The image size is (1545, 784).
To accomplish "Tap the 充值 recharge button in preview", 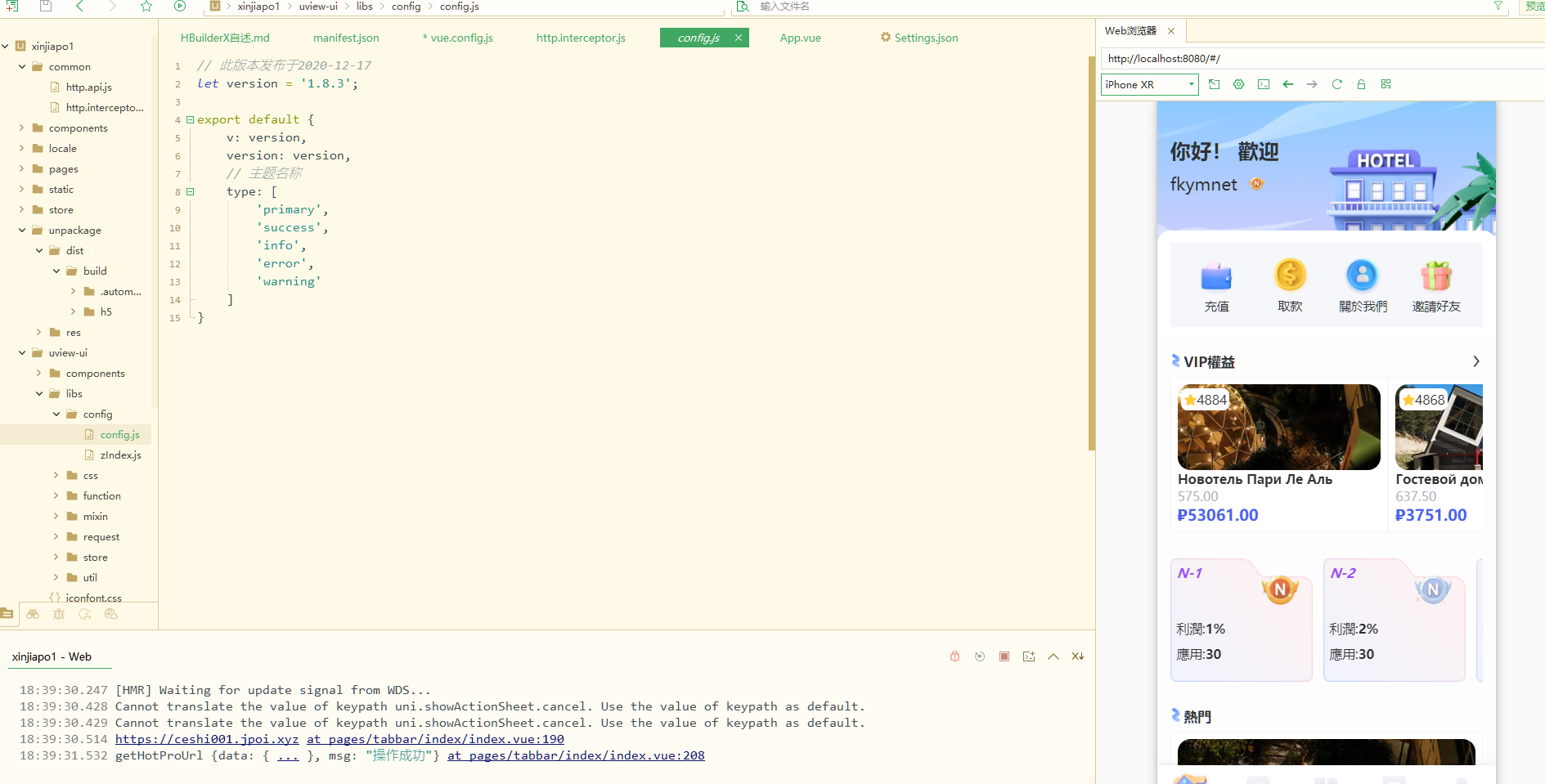I will 1216,286.
